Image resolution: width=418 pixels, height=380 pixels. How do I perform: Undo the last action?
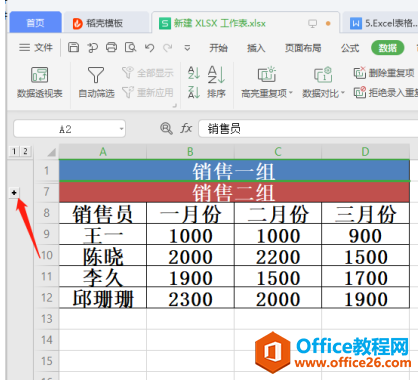[x=150, y=48]
